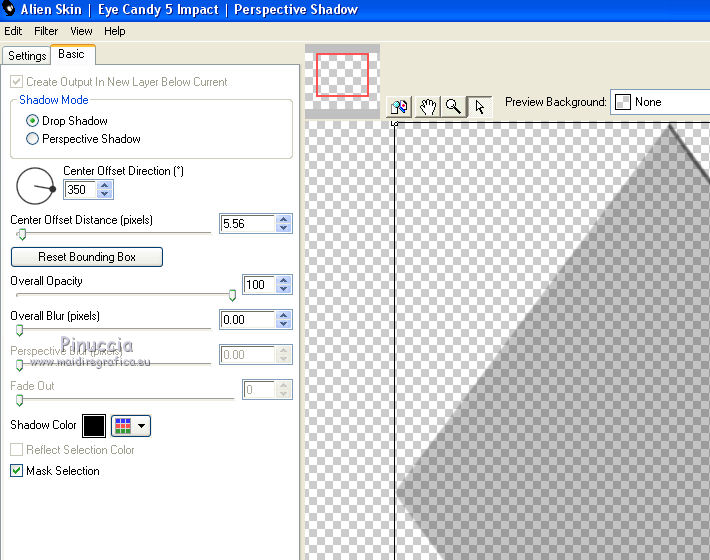Click the Center Offset Distance slider handle
Screen dimensions: 710x560
click(22, 235)
